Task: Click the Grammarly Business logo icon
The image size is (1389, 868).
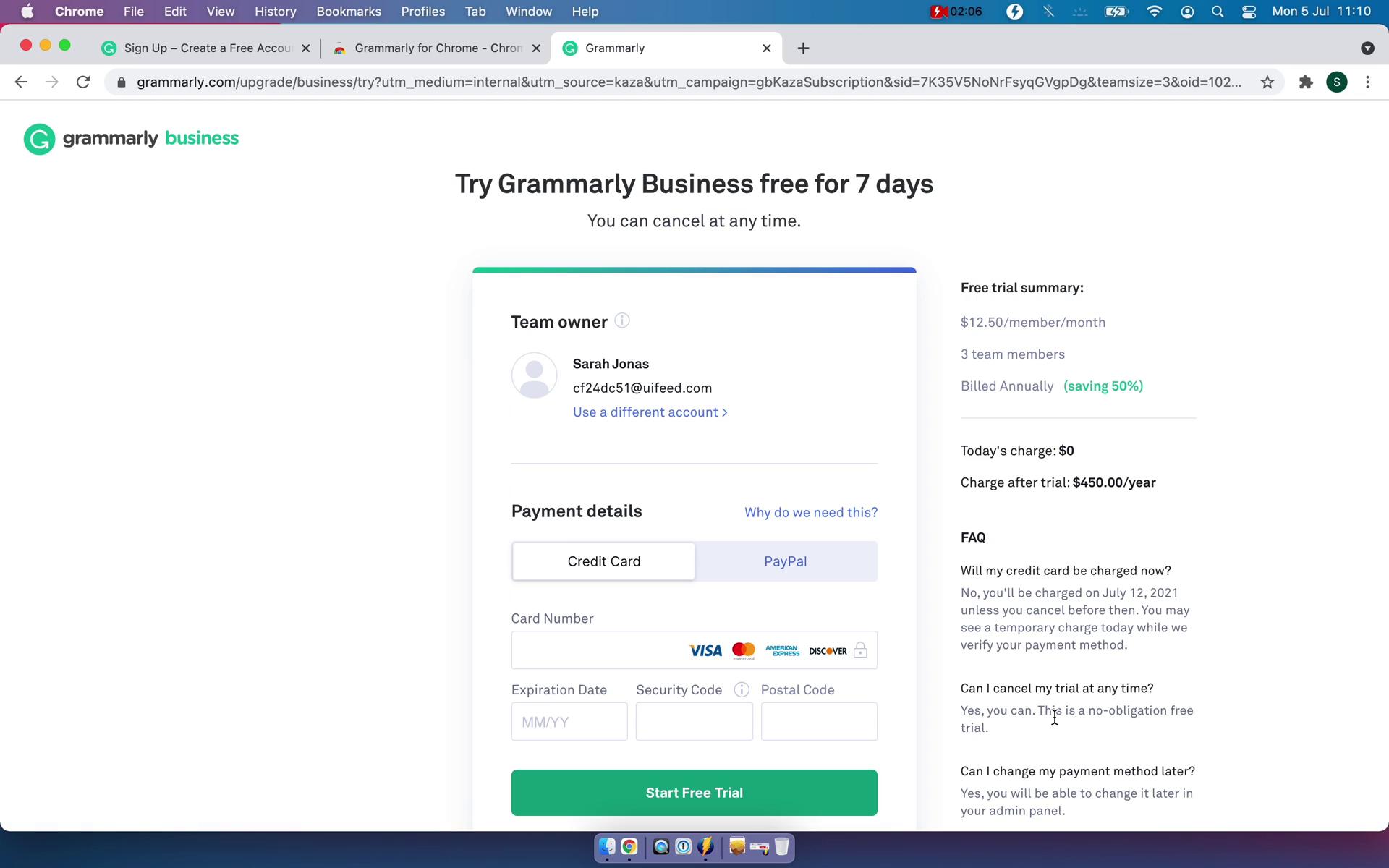Action: [x=39, y=138]
